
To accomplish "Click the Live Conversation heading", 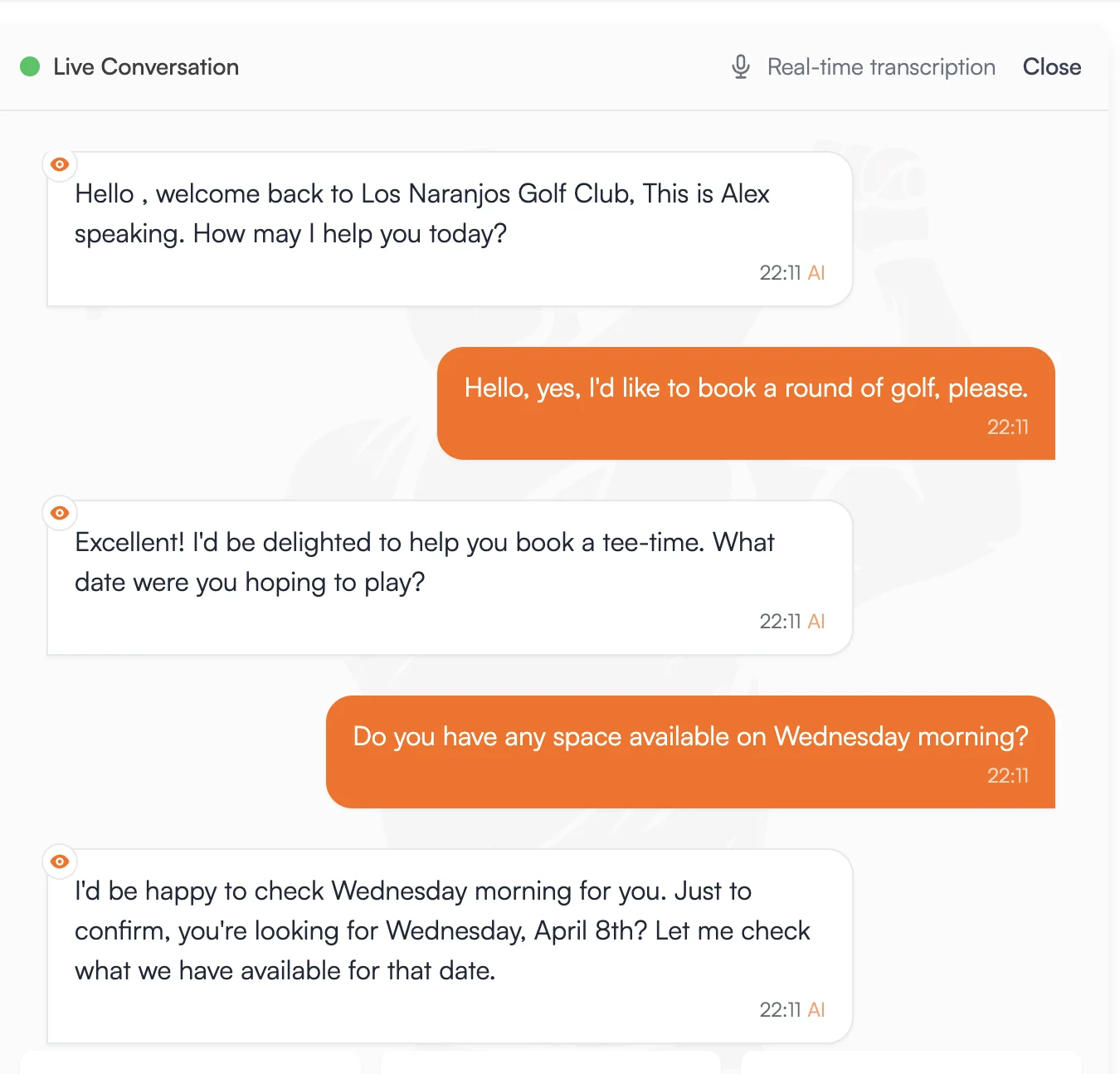I will (x=146, y=66).
